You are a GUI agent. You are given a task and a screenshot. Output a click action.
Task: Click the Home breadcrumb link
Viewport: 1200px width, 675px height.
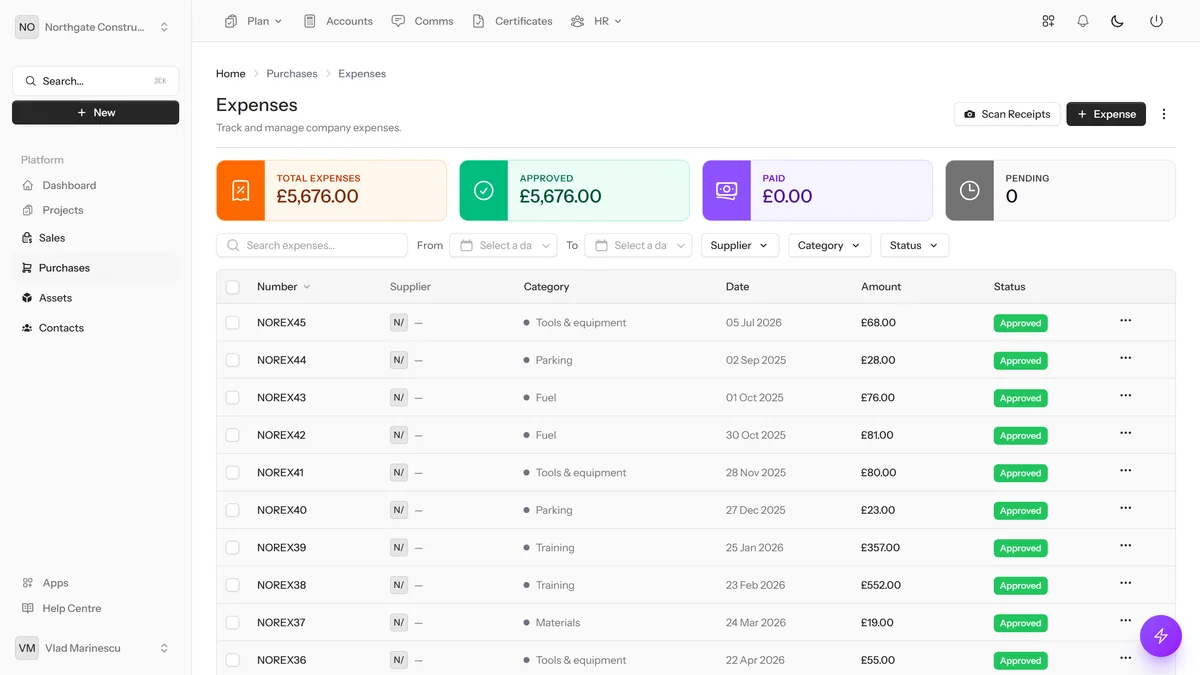[x=231, y=74]
